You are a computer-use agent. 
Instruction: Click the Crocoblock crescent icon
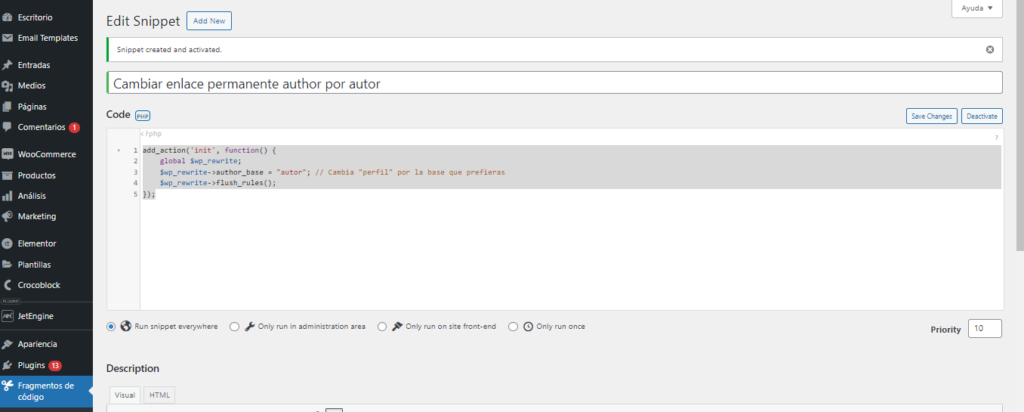[x=7, y=285]
